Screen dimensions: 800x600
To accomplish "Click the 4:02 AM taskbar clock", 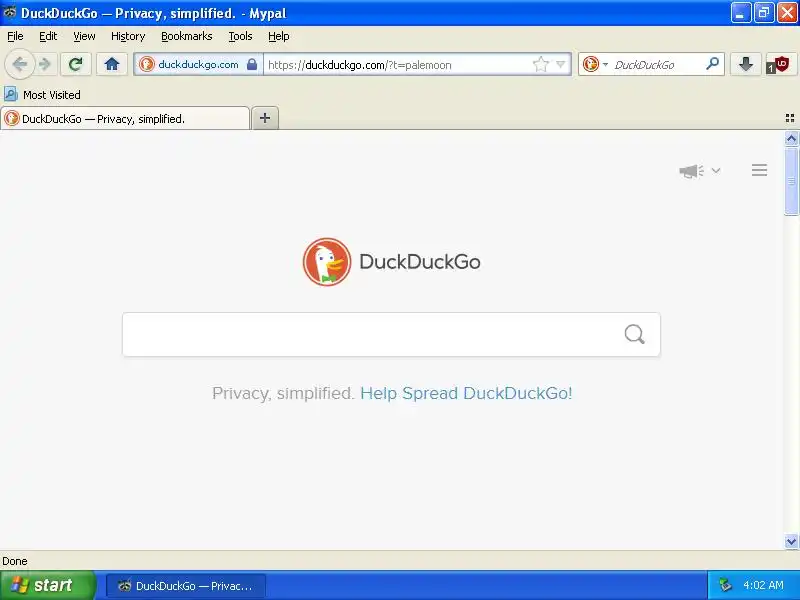I will click(x=763, y=585).
